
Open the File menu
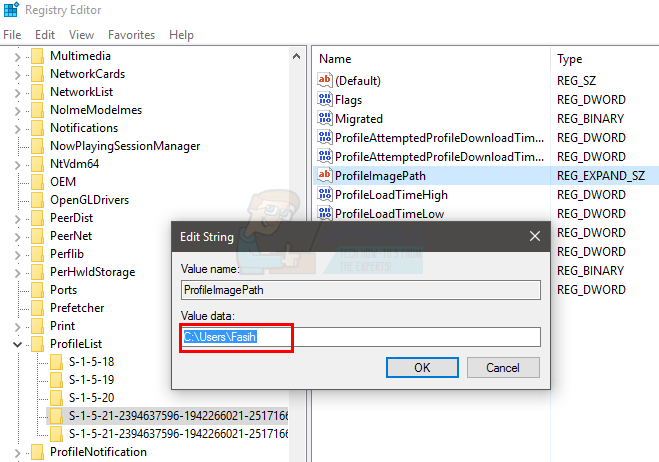(x=12, y=35)
